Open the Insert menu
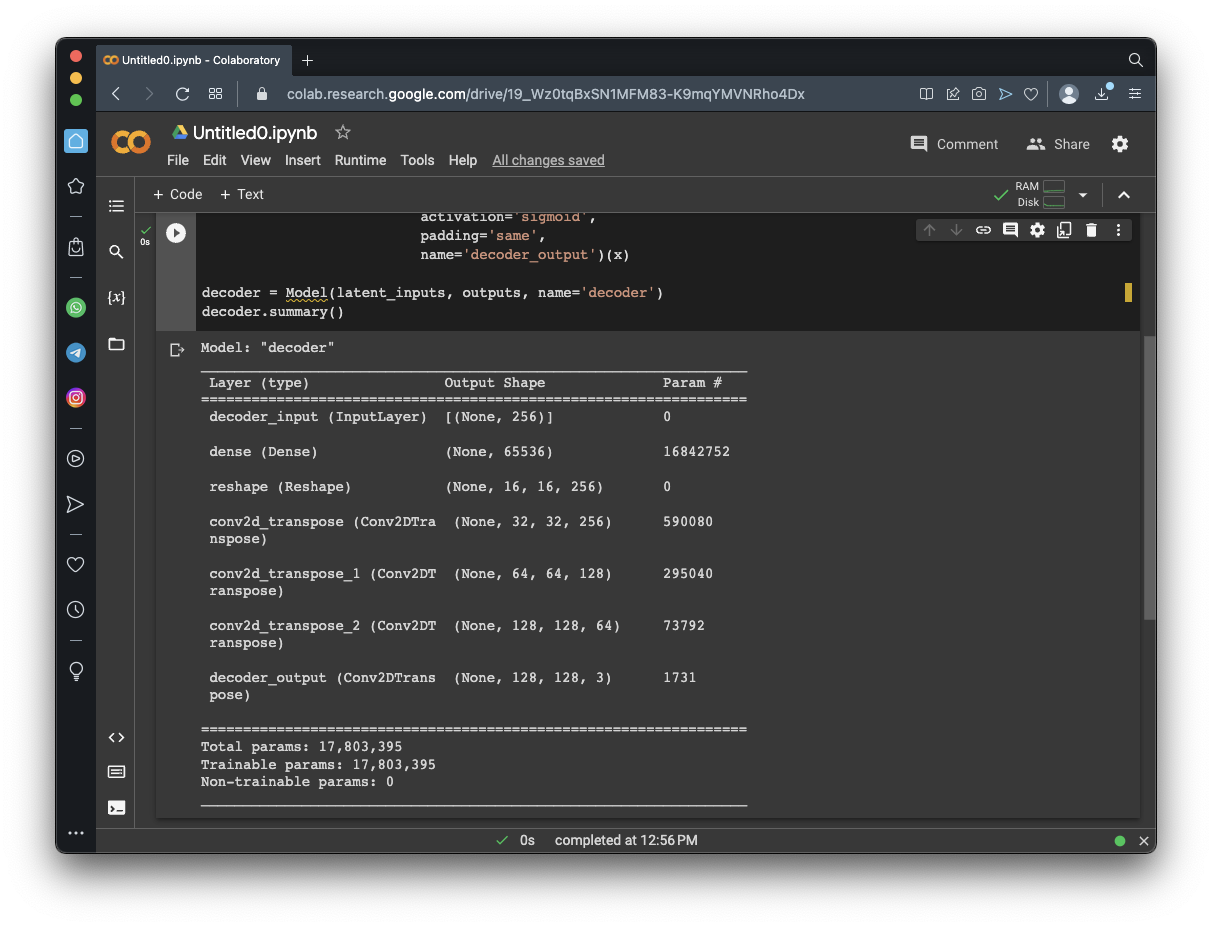 coord(302,160)
